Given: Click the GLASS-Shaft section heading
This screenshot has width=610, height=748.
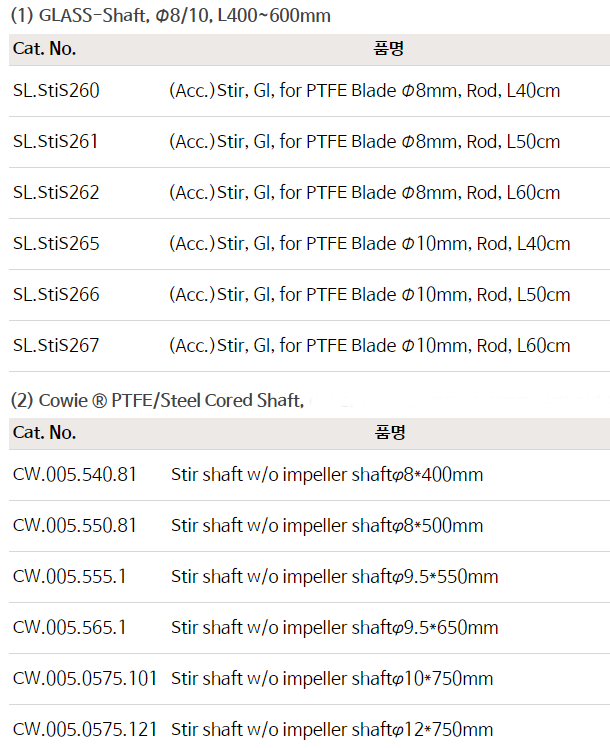Looking at the screenshot, I should (170, 16).
